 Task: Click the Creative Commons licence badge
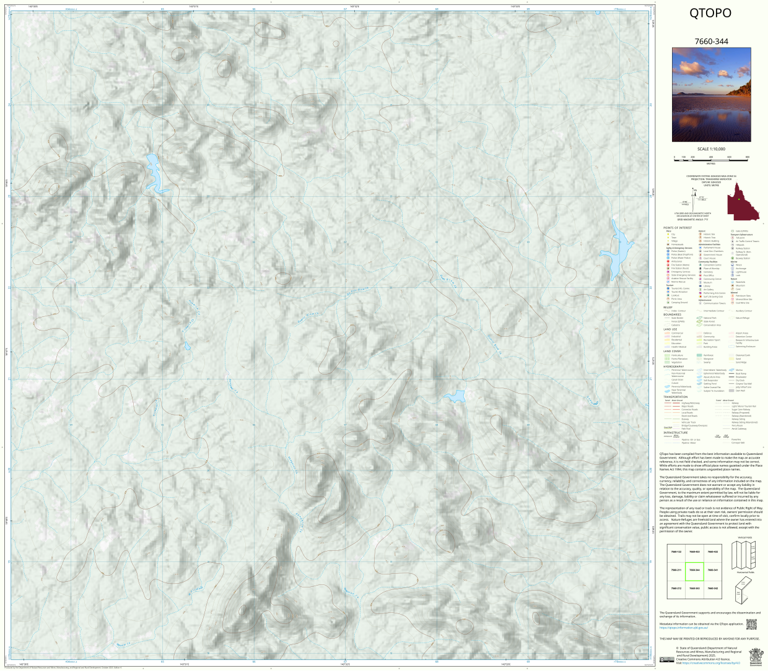[x=667, y=660]
